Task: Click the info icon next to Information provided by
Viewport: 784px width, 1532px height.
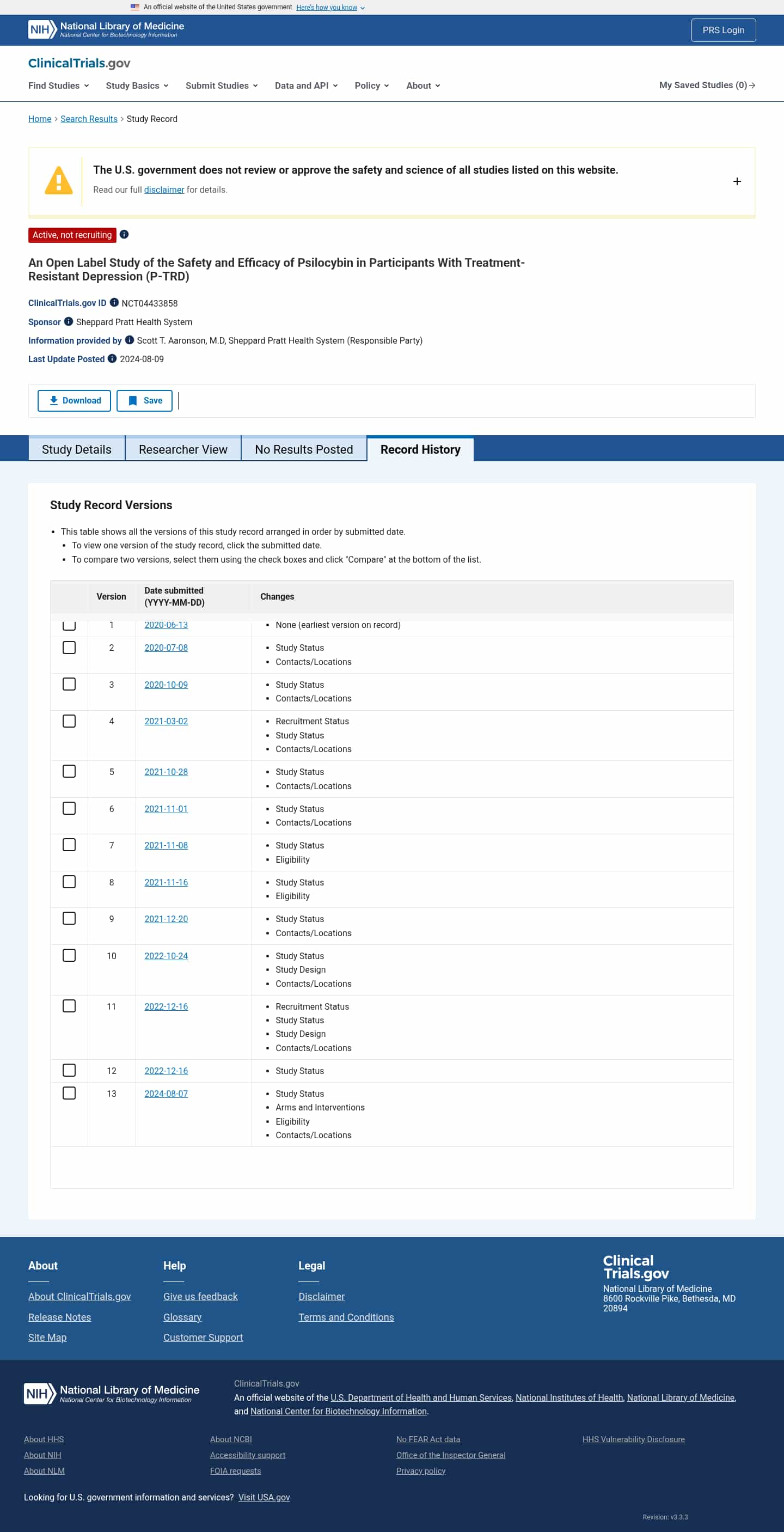Action: pos(129,340)
